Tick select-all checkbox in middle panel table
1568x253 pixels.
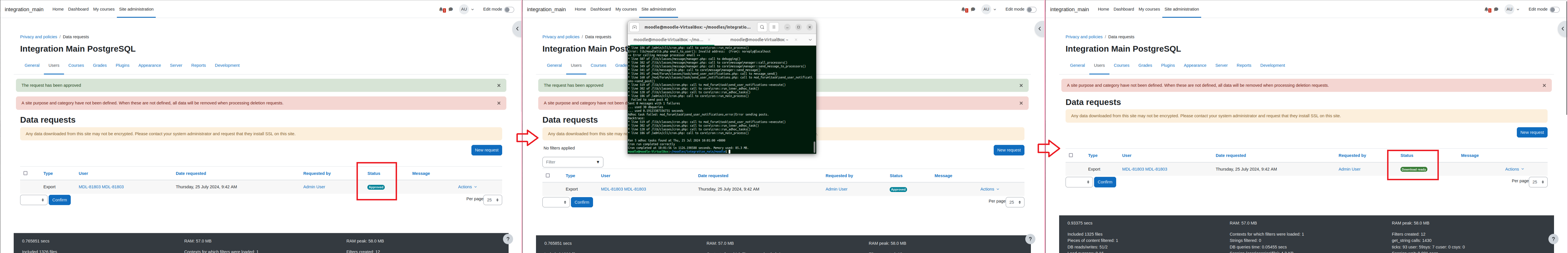tap(548, 175)
